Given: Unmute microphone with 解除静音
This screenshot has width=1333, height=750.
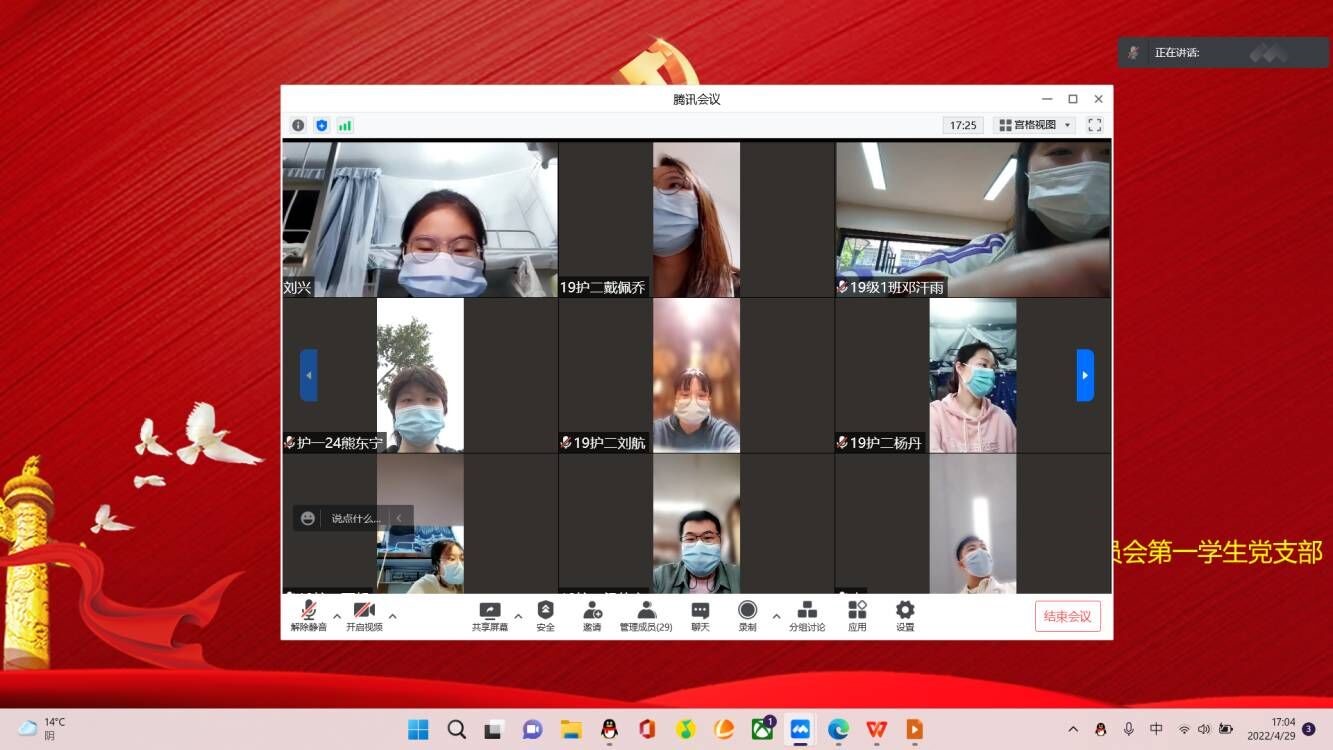Looking at the screenshot, I should [x=309, y=615].
